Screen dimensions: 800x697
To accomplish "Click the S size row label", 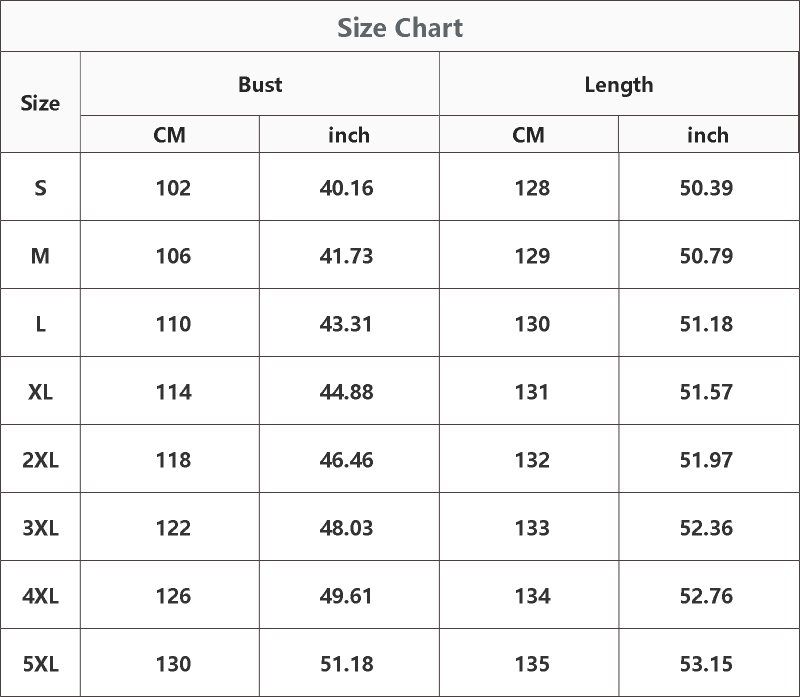I will [x=40, y=188].
